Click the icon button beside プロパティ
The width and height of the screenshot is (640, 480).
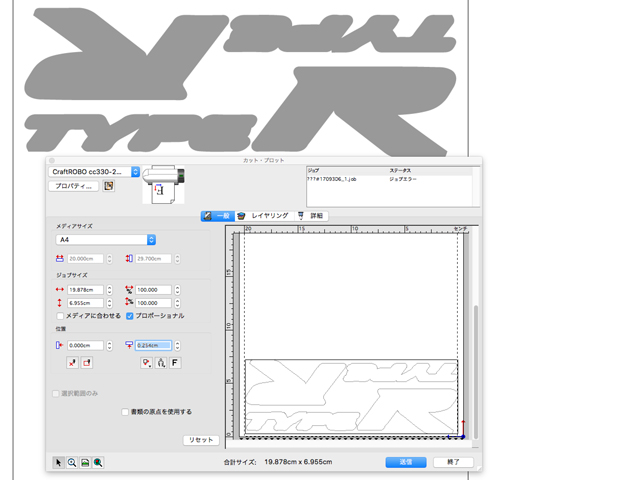pyautogui.click(x=109, y=186)
